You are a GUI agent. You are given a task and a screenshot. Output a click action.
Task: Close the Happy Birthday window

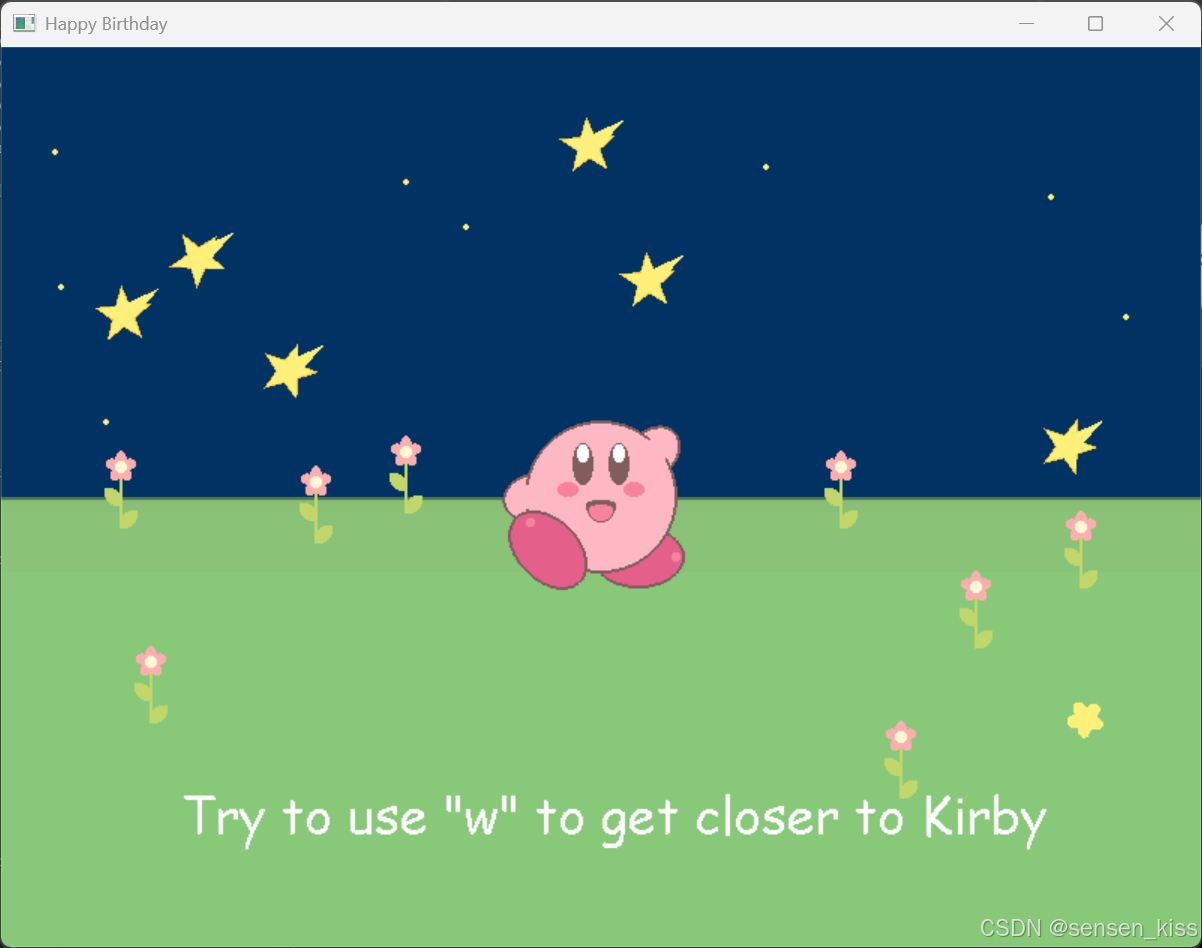click(1166, 23)
